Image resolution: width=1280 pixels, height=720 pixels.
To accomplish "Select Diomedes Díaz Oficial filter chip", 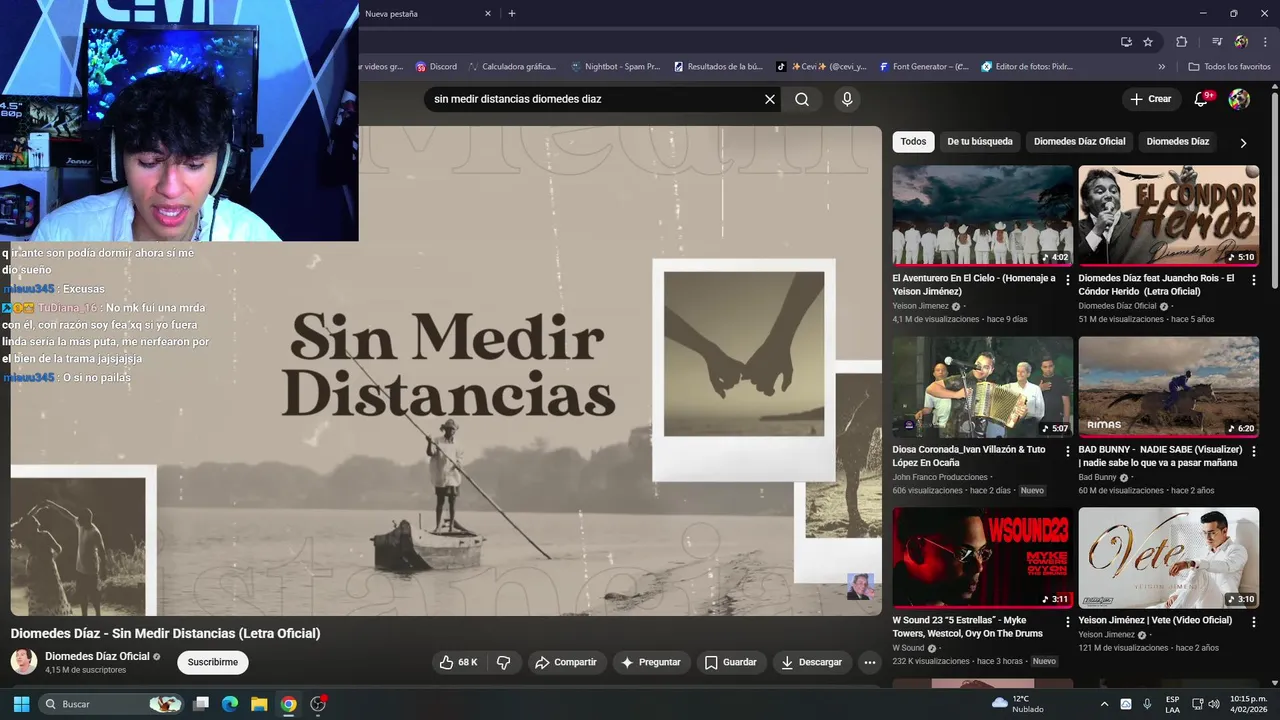I will coord(1079,142).
